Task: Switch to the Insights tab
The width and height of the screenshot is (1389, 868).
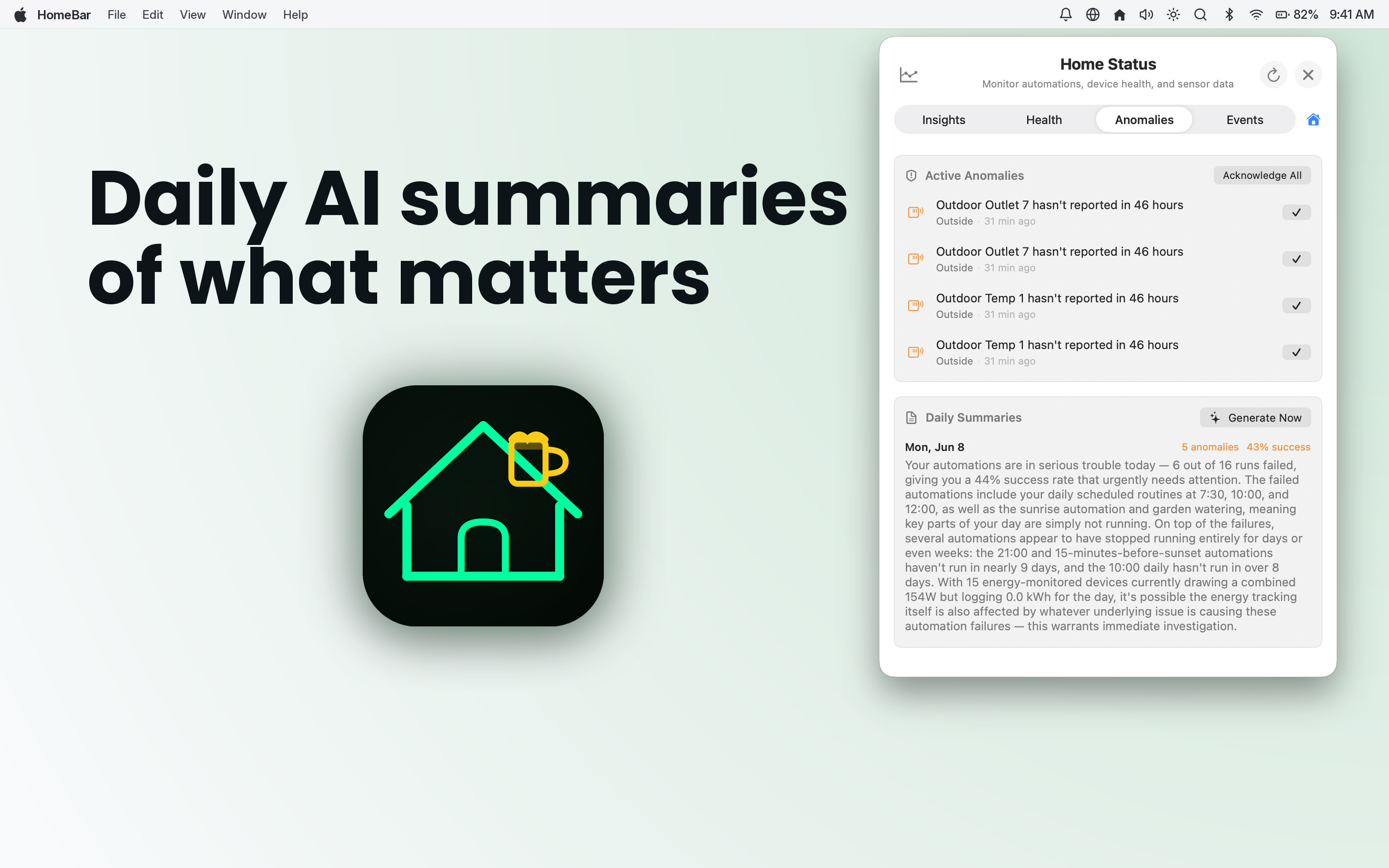Action: pyautogui.click(x=943, y=120)
